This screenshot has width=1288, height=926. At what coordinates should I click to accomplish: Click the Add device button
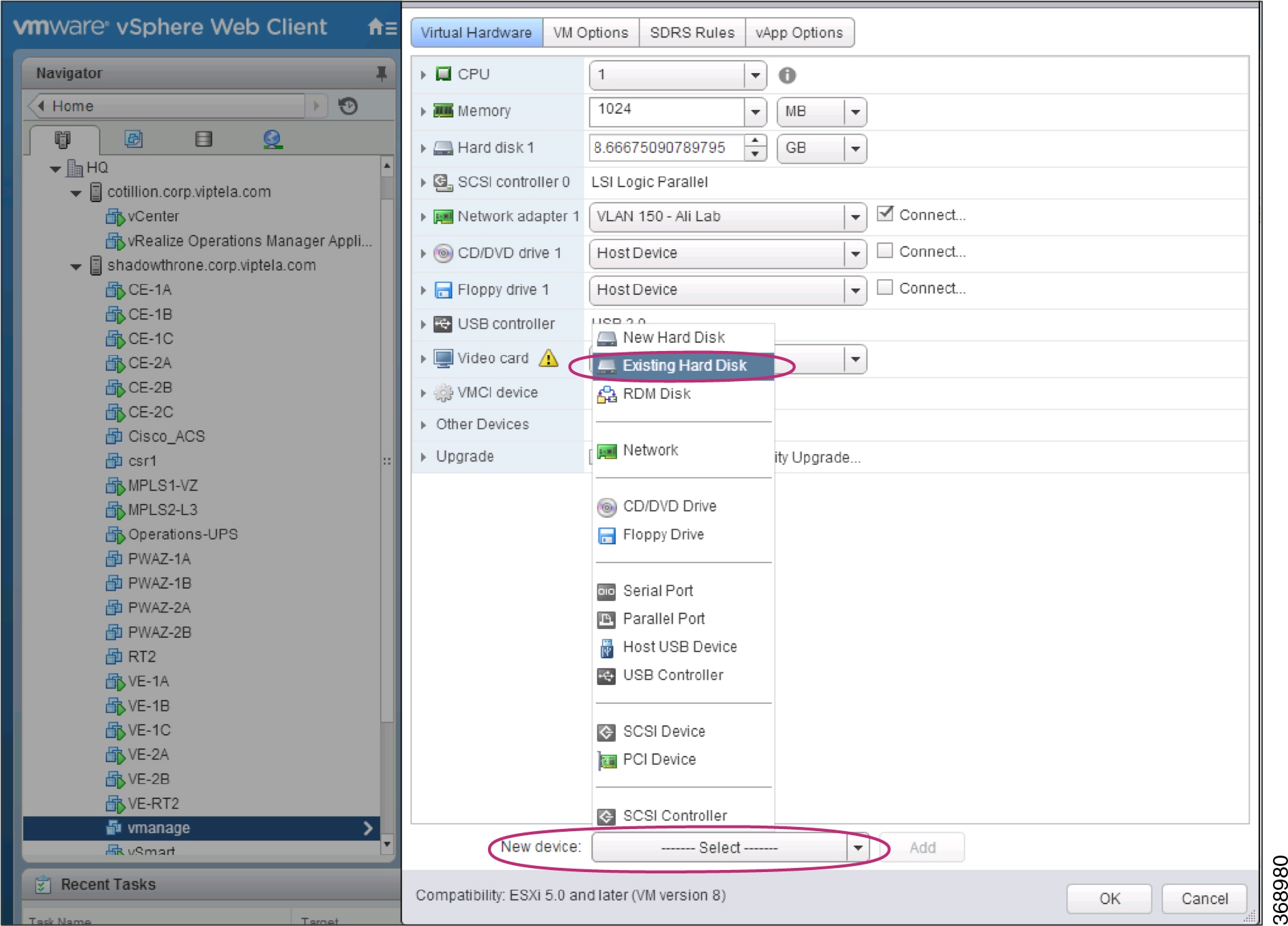click(923, 847)
